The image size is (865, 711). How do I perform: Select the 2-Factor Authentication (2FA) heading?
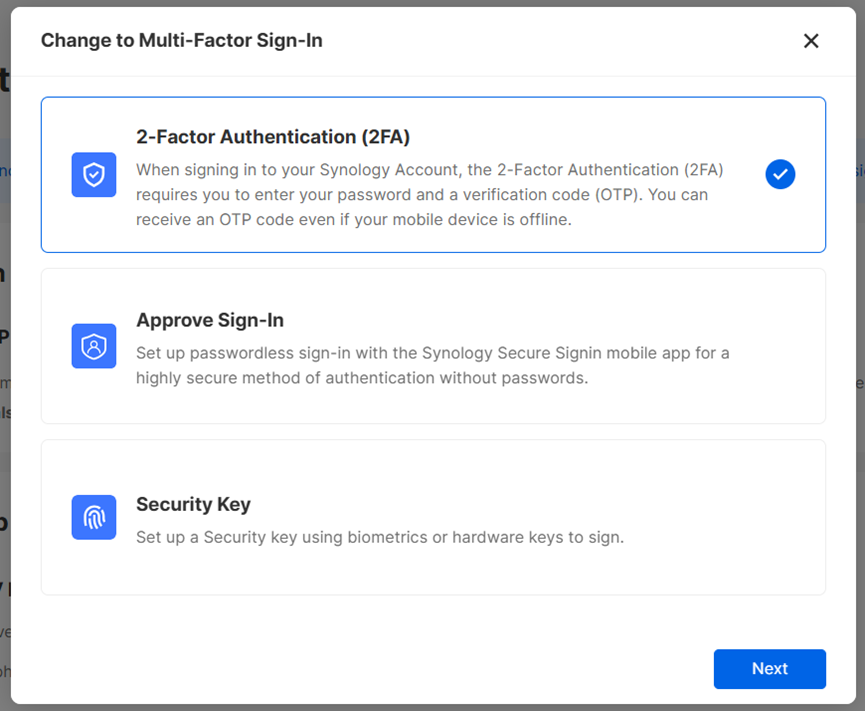click(x=273, y=137)
